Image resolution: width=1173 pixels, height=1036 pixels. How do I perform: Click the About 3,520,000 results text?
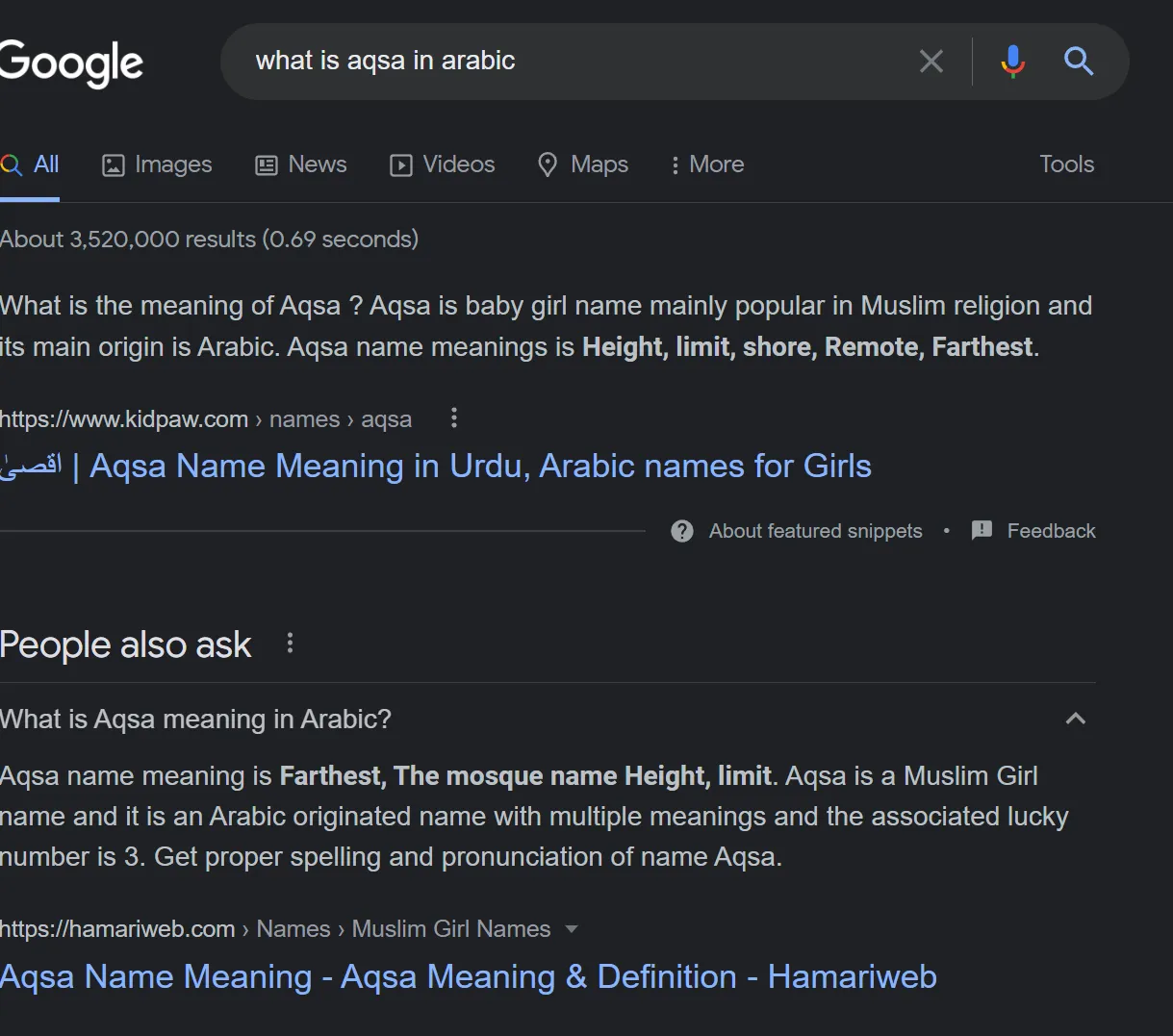[209, 240]
